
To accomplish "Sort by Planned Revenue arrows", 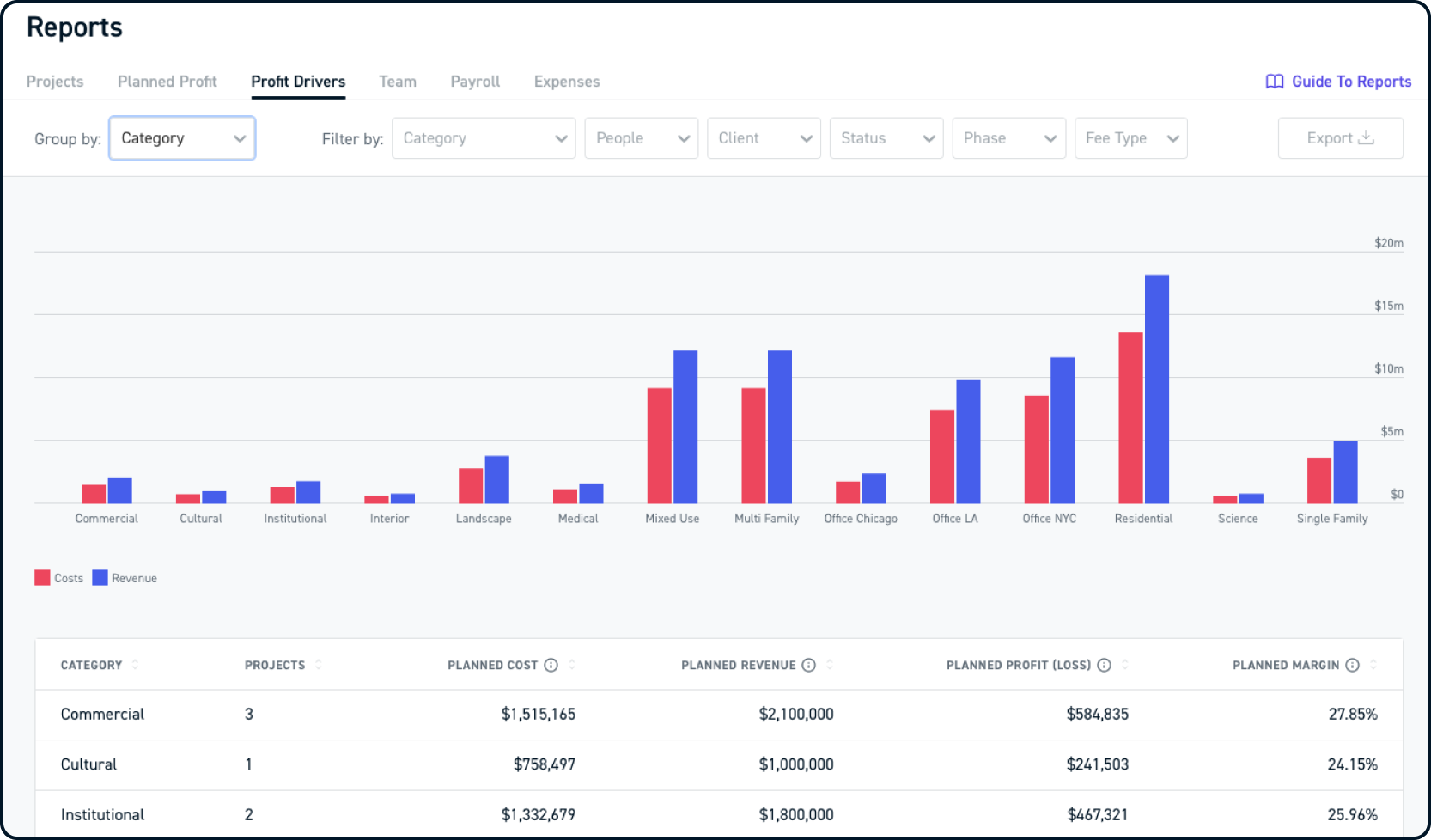I will pos(830,665).
